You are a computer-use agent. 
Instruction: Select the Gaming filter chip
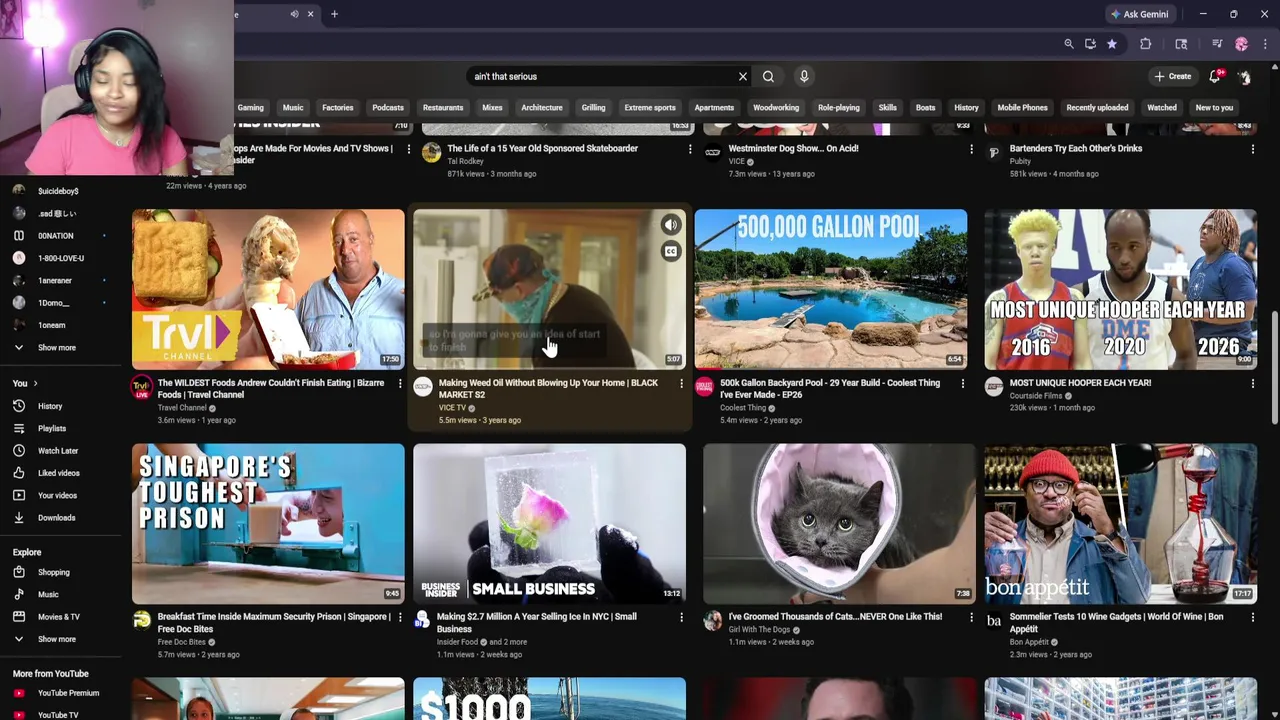250,107
